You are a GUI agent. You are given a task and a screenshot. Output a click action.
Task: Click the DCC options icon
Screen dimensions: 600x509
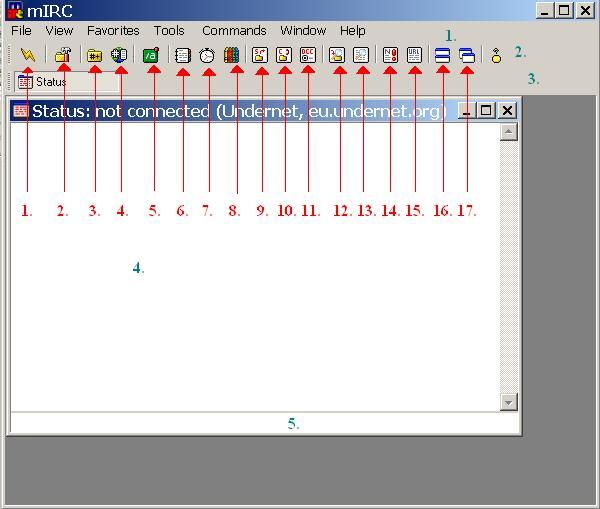[x=308, y=56]
